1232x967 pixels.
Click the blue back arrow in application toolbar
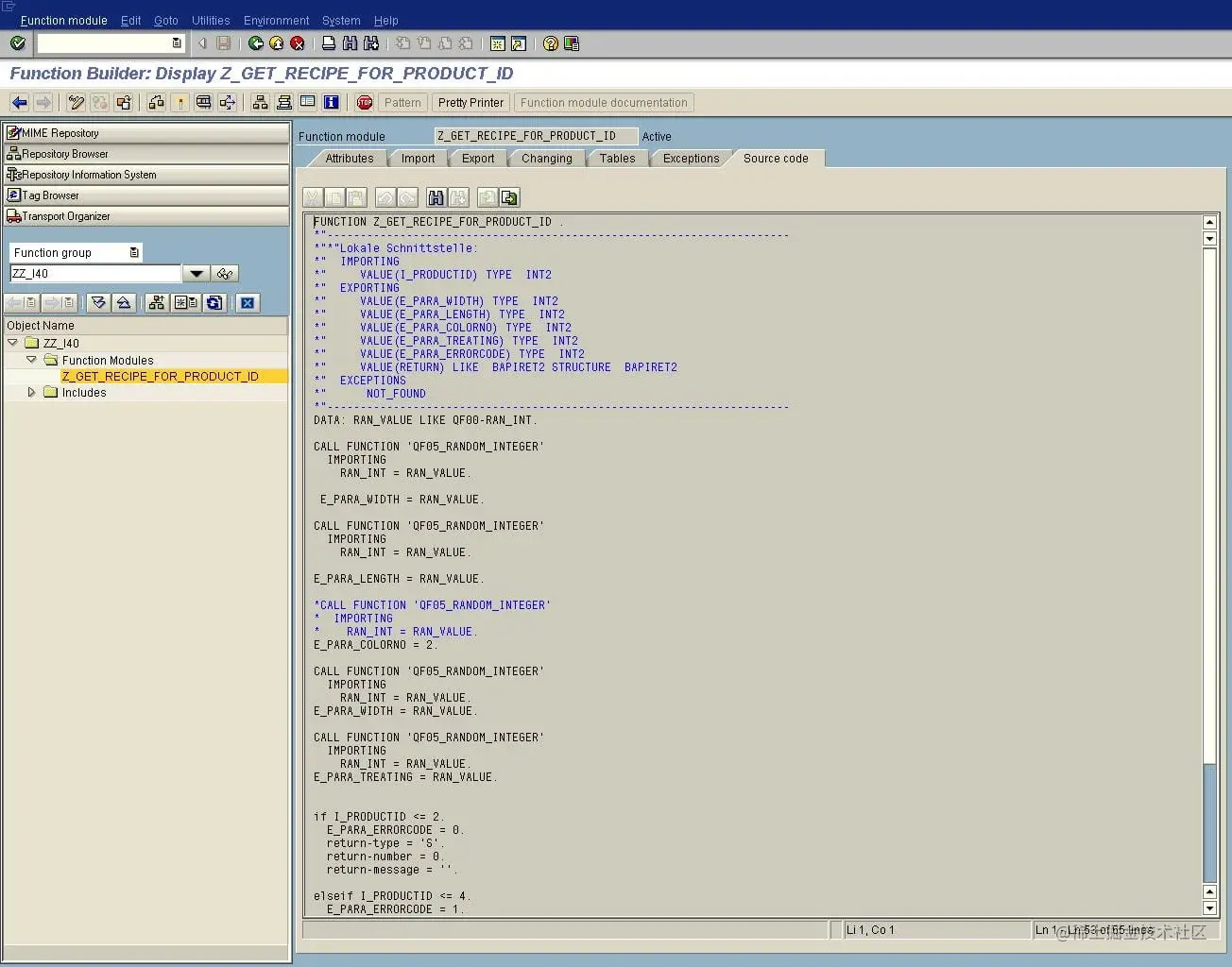(x=19, y=103)
